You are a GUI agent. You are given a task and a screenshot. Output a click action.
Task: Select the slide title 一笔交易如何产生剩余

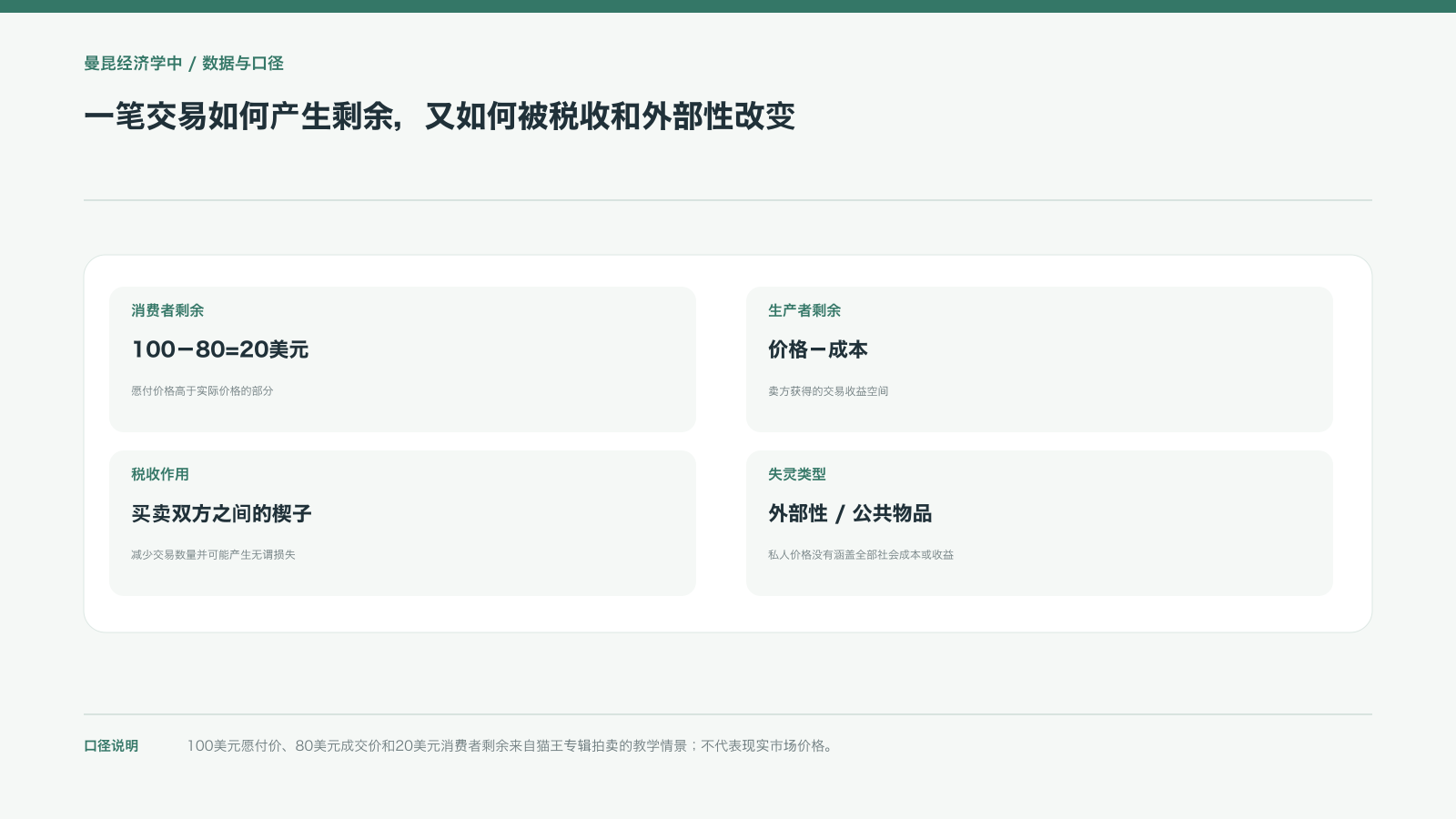(x=440, y=116)
